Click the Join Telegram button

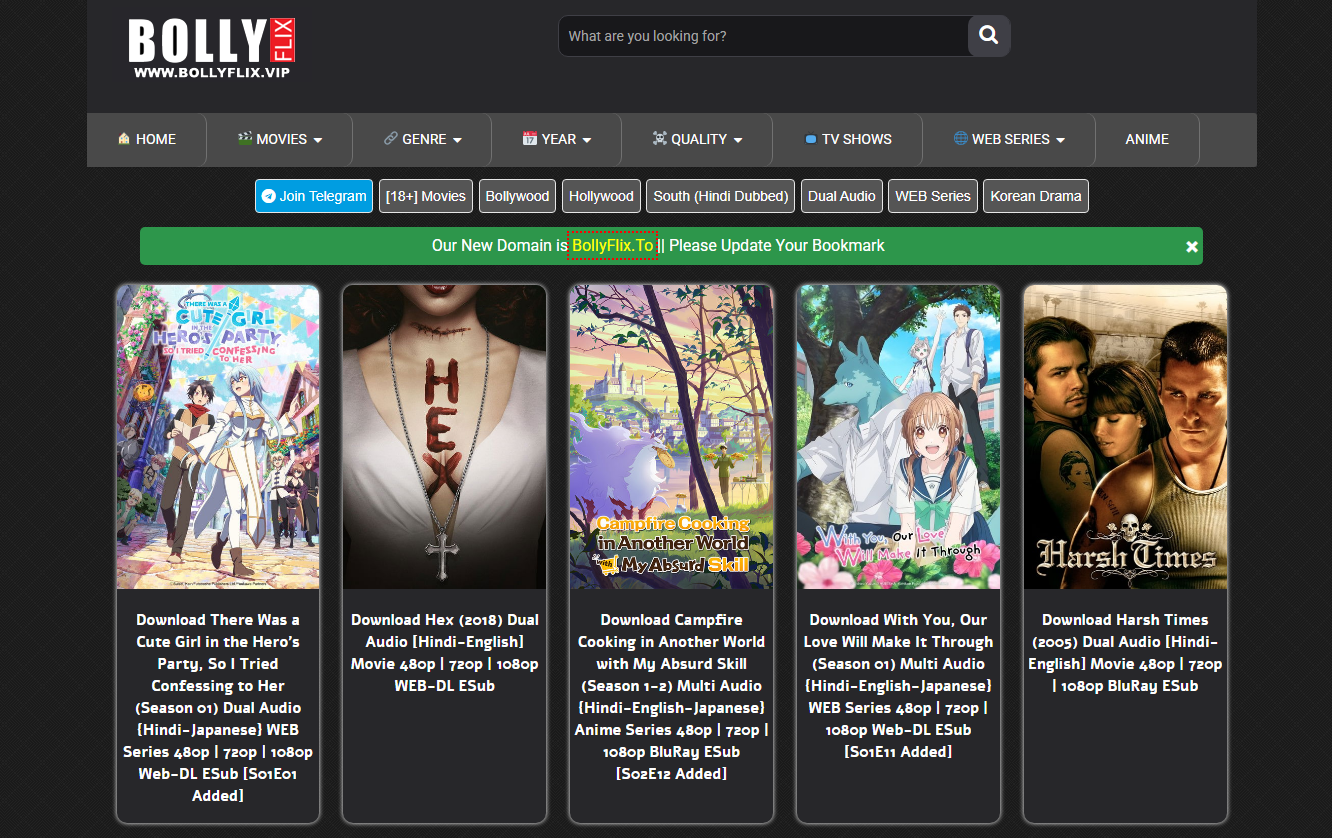pos(314,196)
